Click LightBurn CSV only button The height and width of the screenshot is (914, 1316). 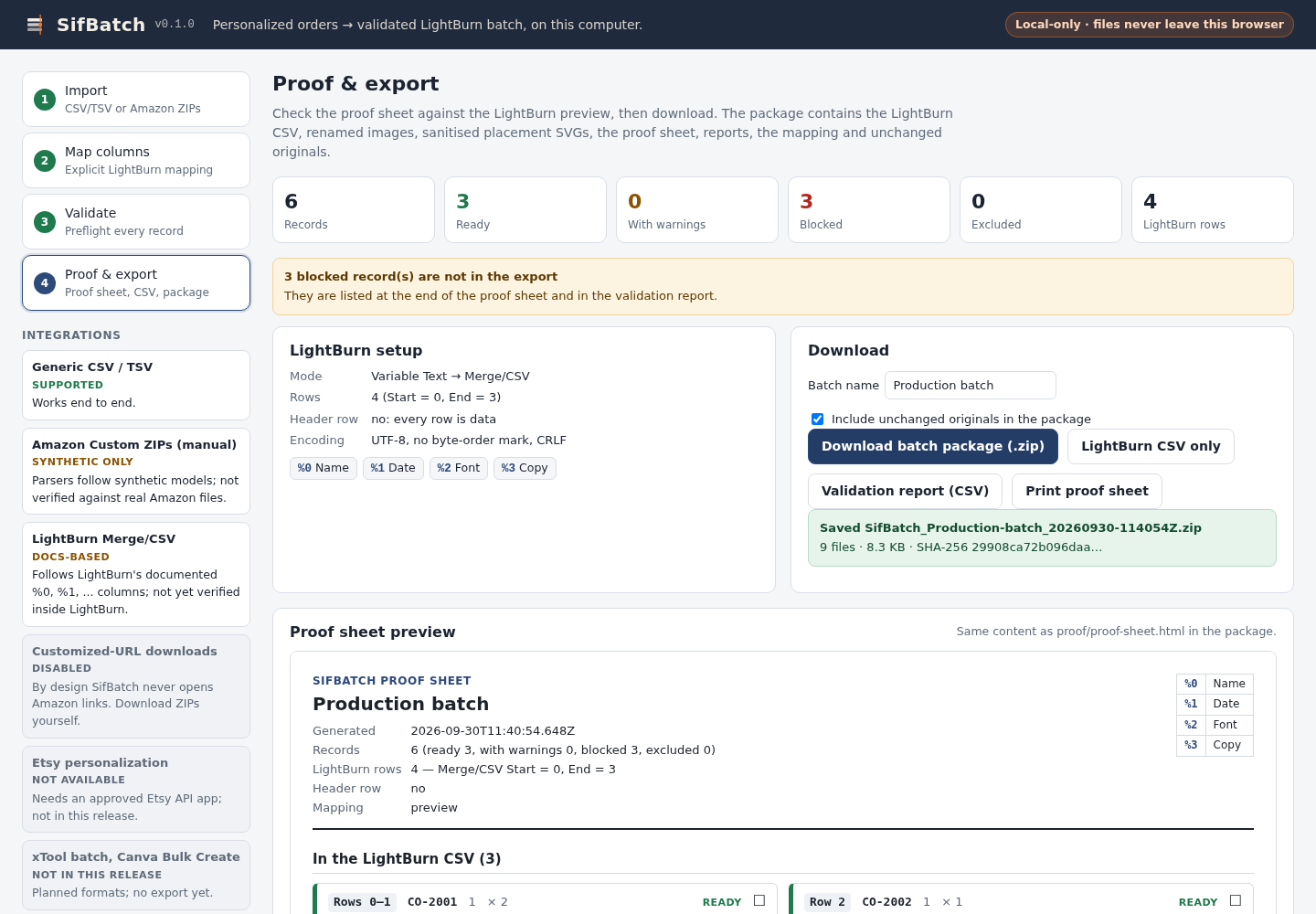click(x=1151, y=446)
